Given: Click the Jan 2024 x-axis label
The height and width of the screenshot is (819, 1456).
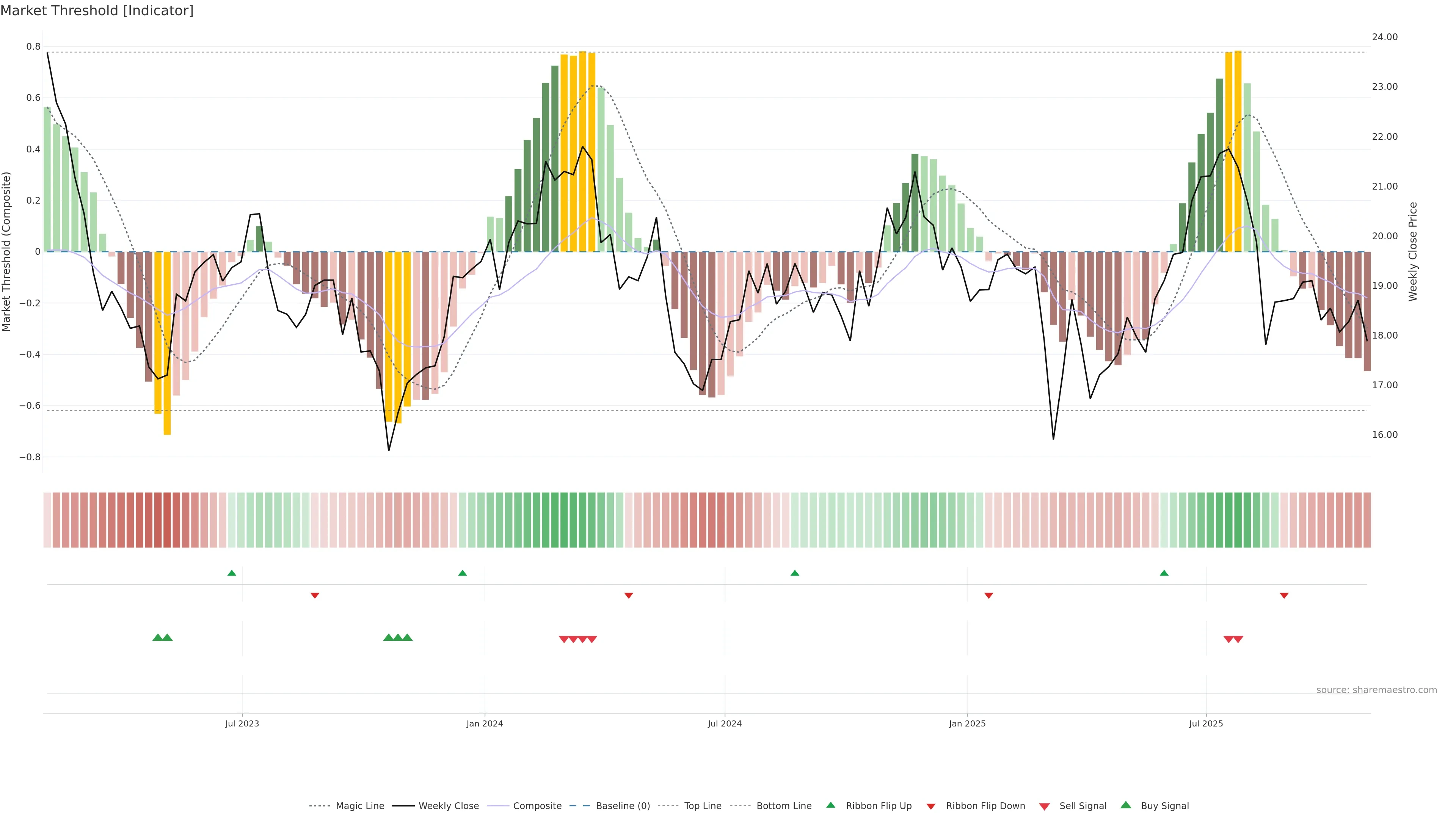Looking at the screenshot, I should coord(485,723).
